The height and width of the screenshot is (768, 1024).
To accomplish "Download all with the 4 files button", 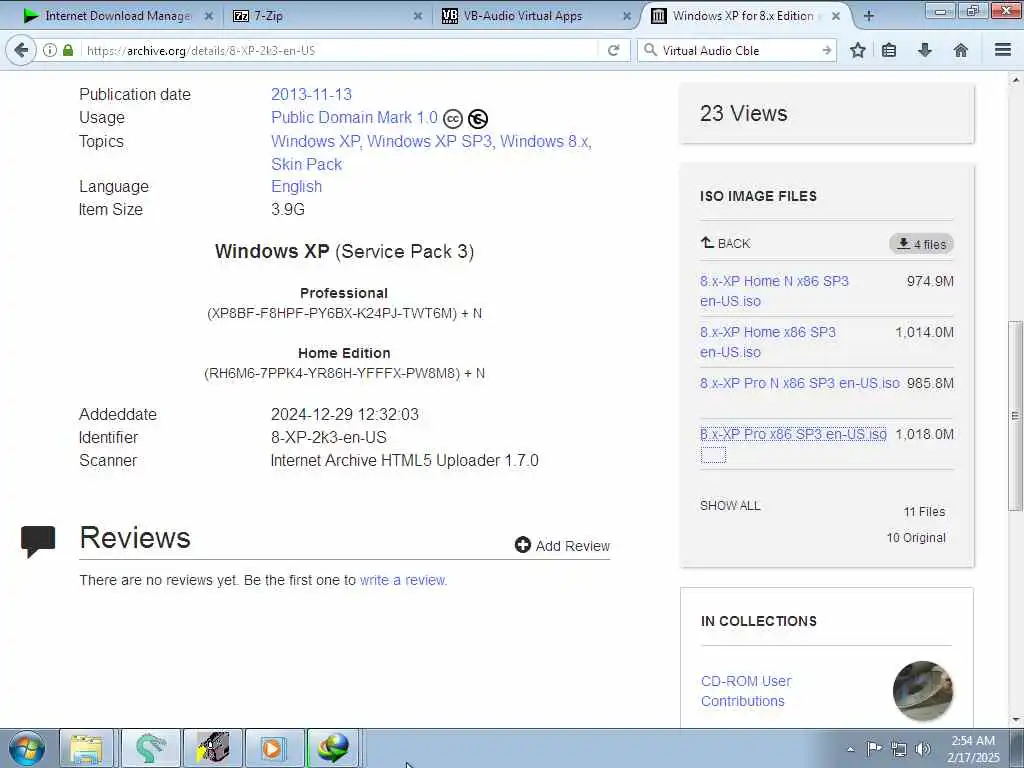I will [x=921, y=244].
